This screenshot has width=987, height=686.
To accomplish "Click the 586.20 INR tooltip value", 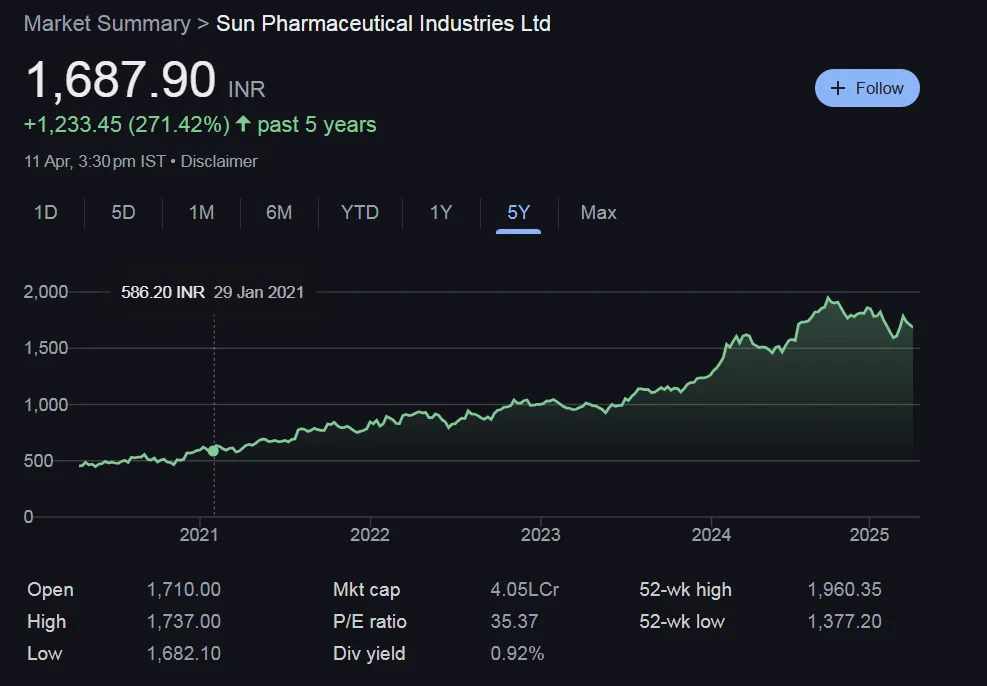I will (162, 292).
